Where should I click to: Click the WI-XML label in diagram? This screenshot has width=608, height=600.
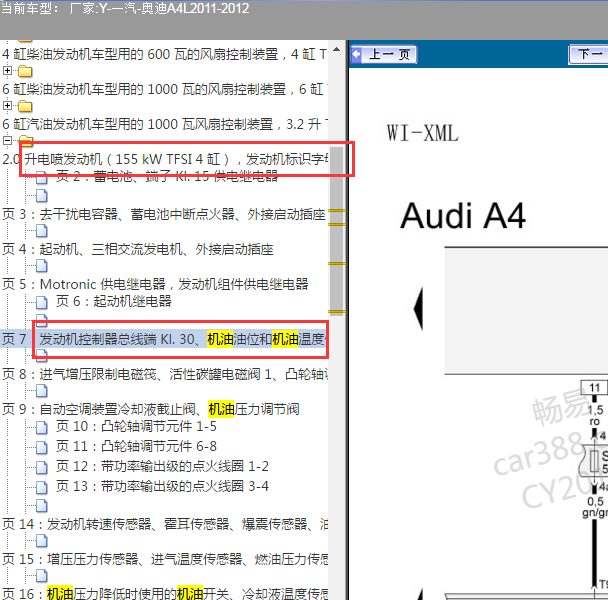click(423, 133)
